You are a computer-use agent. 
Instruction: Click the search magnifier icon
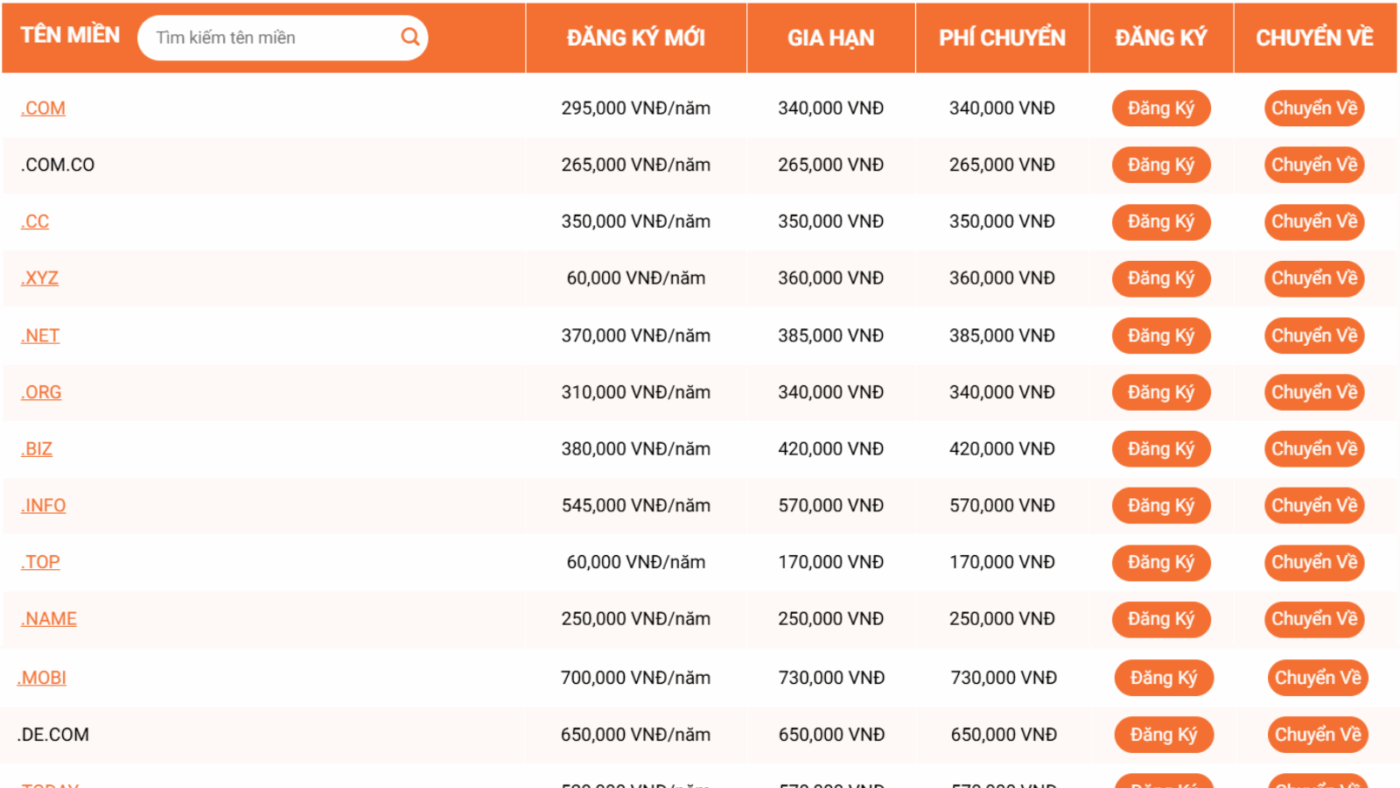coord(410,38)
